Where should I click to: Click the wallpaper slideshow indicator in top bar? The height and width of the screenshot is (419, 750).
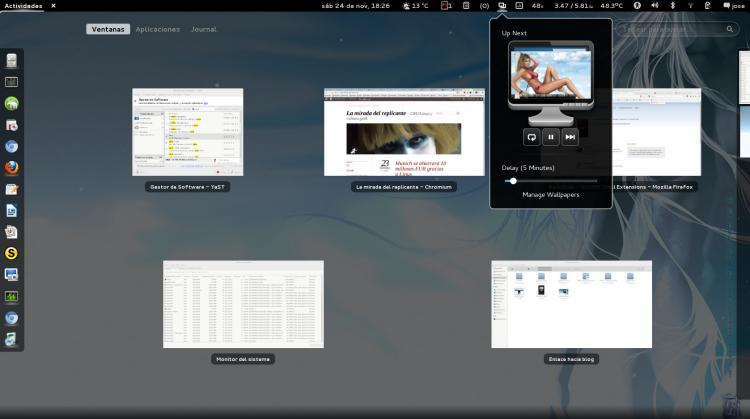coord(502,6)
